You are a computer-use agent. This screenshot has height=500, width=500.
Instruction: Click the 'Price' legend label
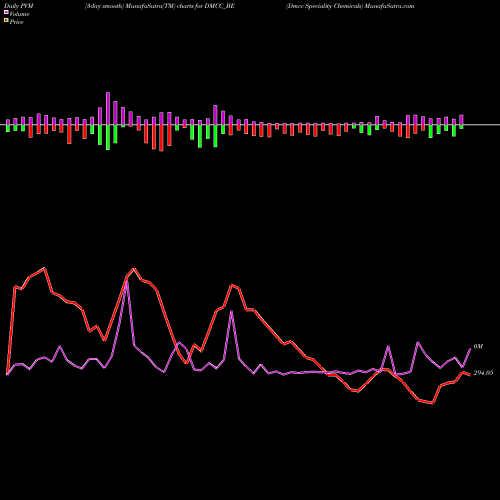click(16, 22)
